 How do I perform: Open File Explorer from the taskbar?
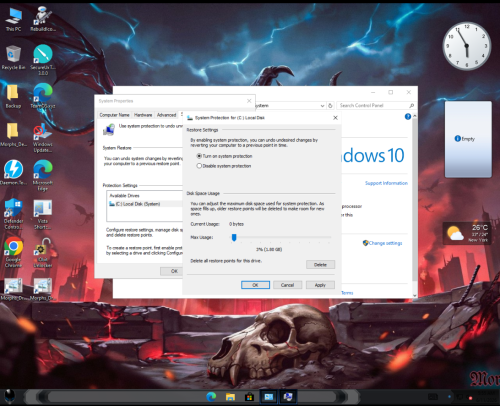pos(230,397)
